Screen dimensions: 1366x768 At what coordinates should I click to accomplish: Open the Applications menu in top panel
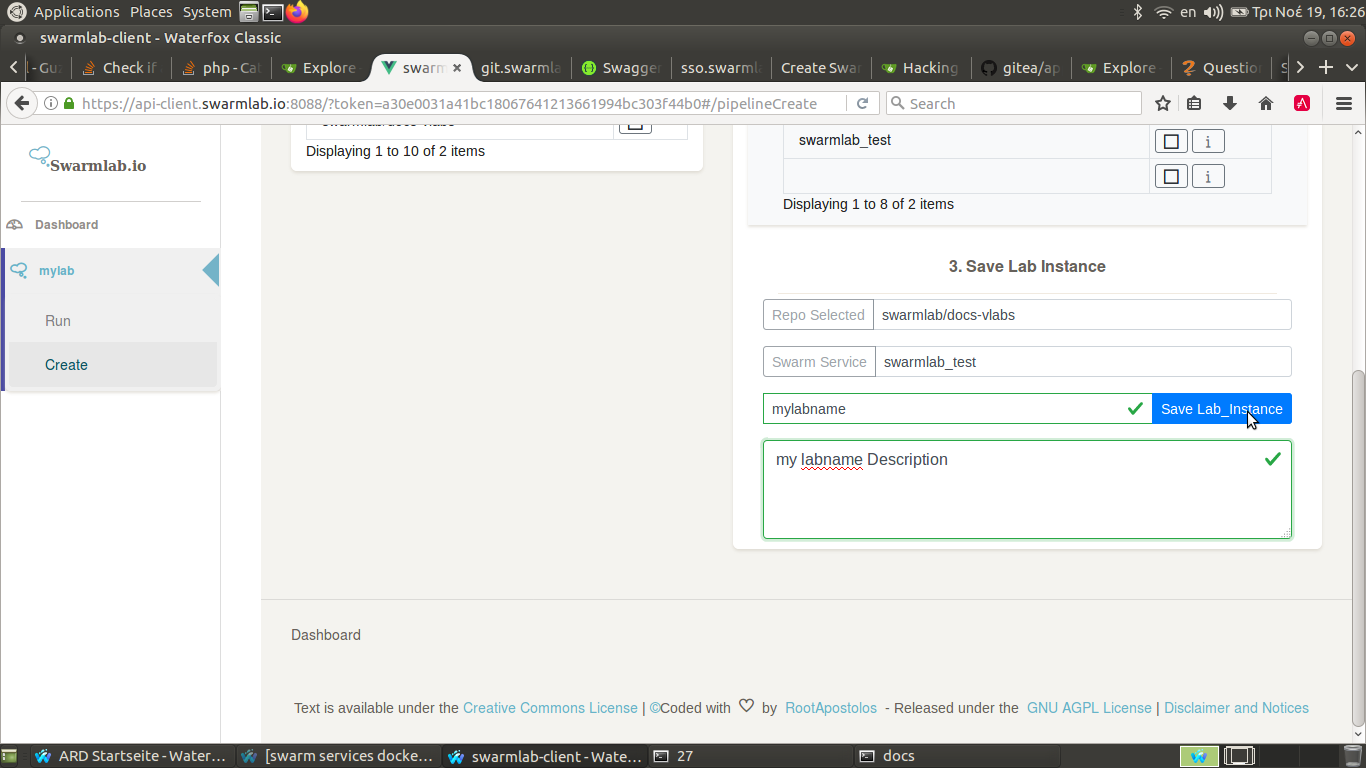pos(76,12)
